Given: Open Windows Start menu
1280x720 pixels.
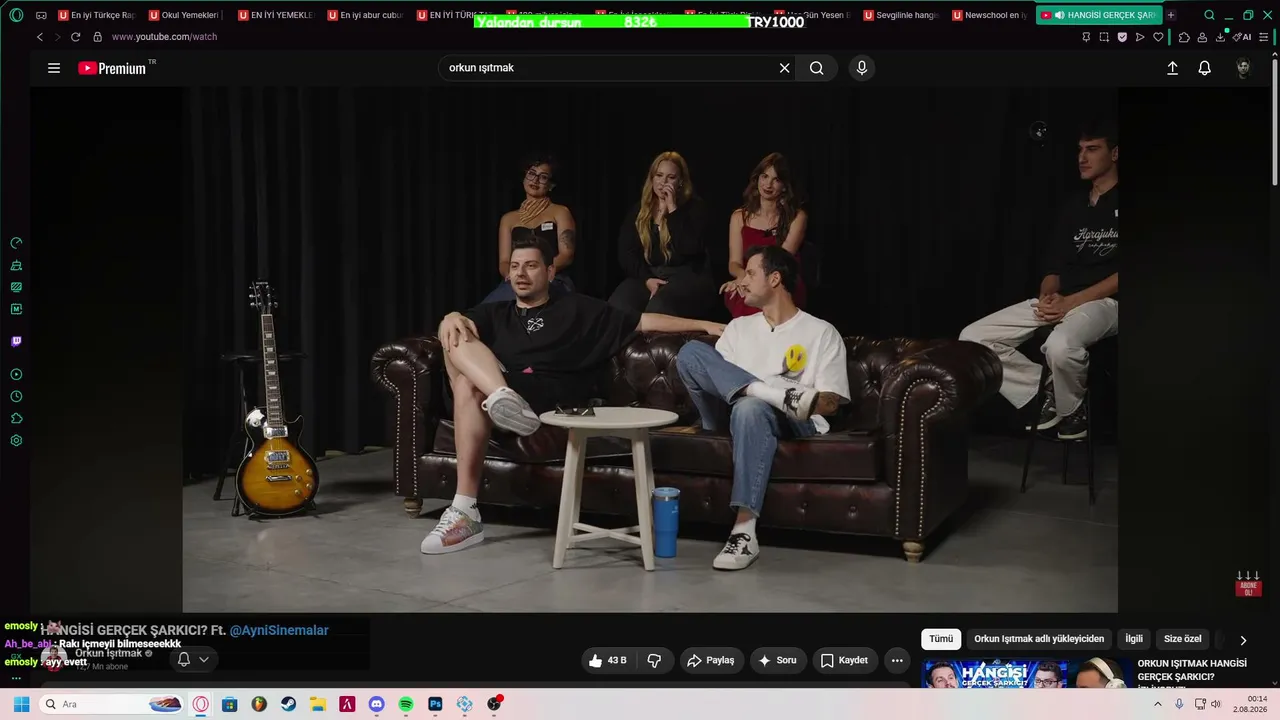Looking at the screenshot, I should 21,704.
